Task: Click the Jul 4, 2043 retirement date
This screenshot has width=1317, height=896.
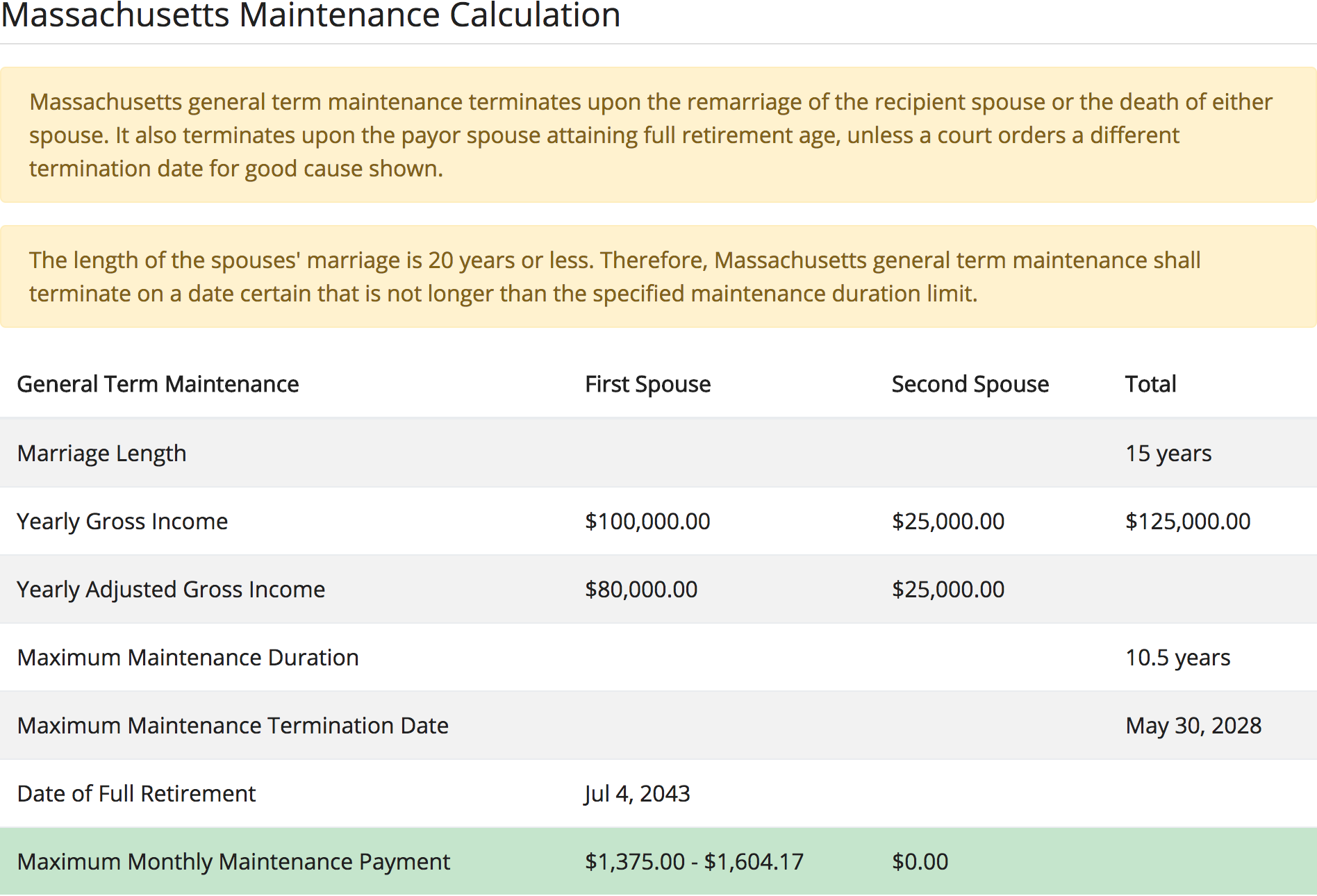Action: coord(637,793)
